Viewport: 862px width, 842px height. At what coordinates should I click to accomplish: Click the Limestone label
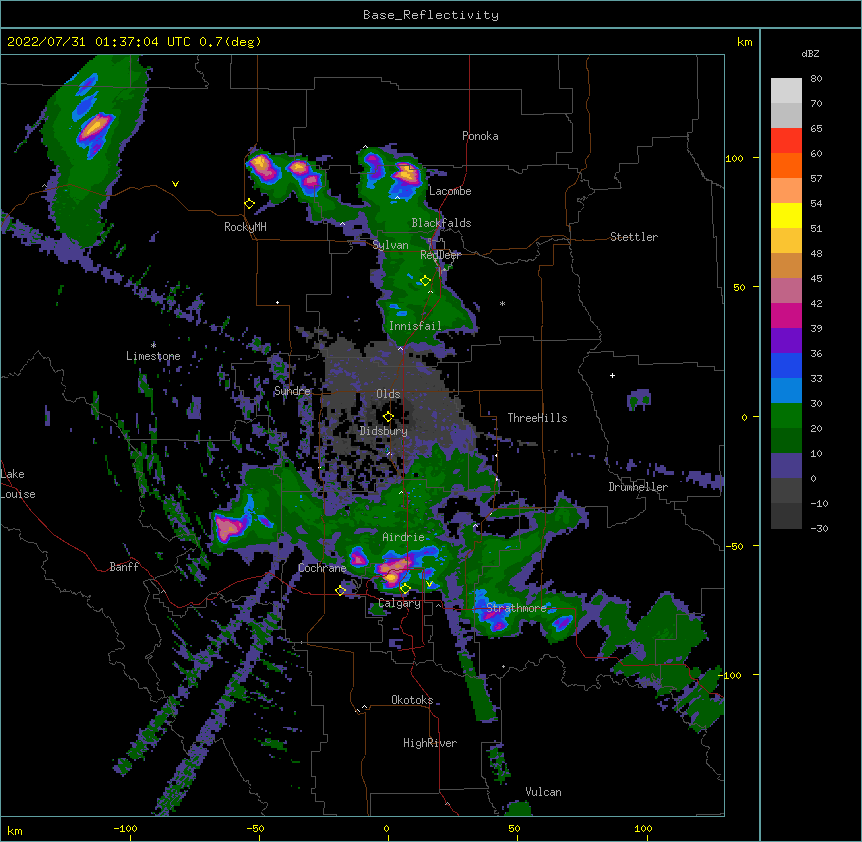point(153,356)
